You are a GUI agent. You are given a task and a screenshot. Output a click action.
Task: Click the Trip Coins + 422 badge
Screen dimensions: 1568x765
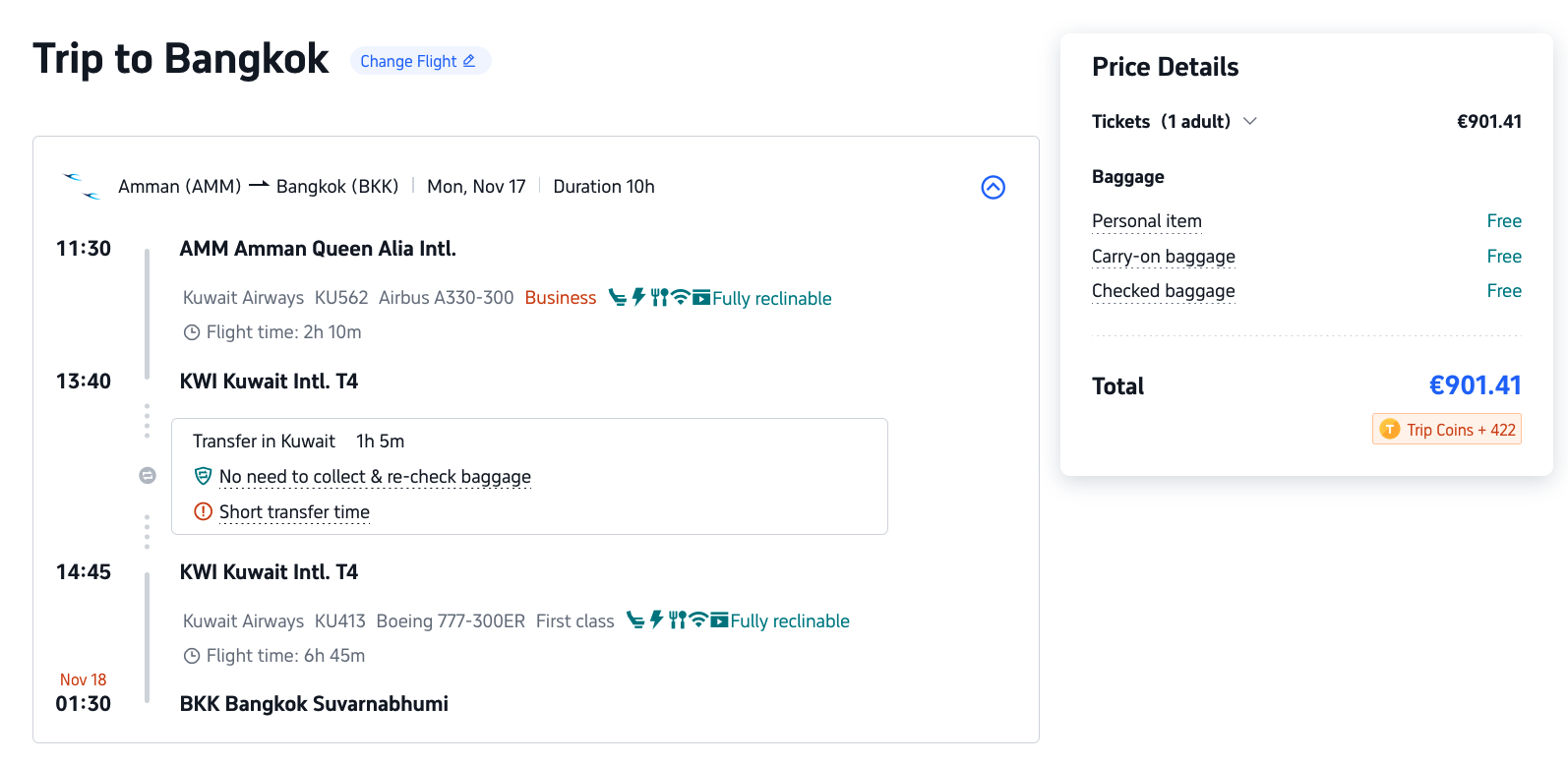[1447, 430]
